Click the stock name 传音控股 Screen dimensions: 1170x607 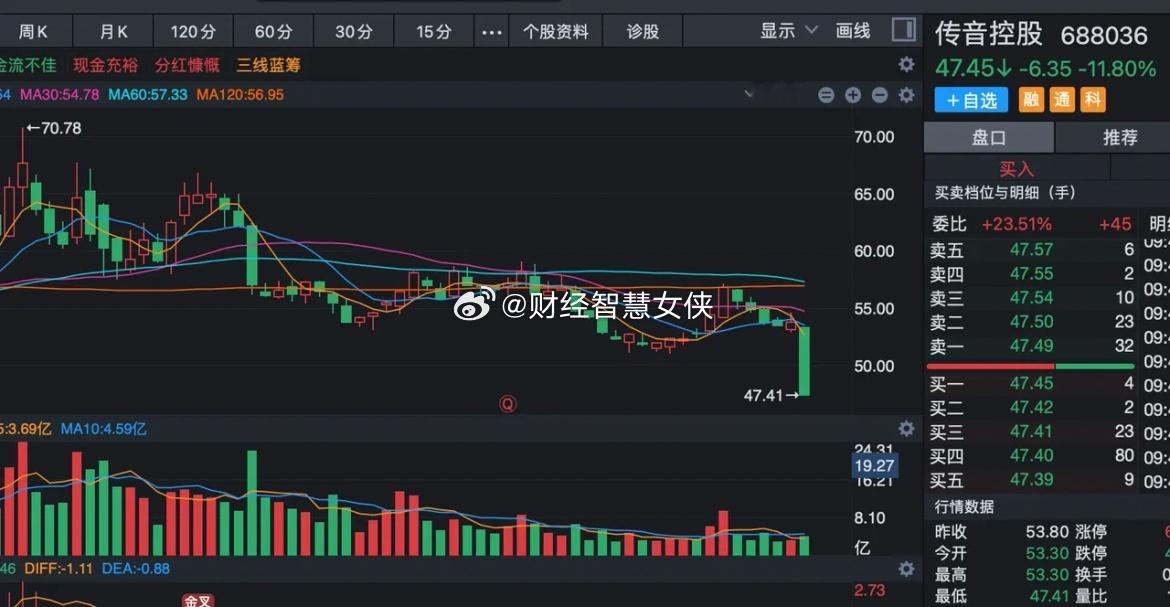(989, 34)
